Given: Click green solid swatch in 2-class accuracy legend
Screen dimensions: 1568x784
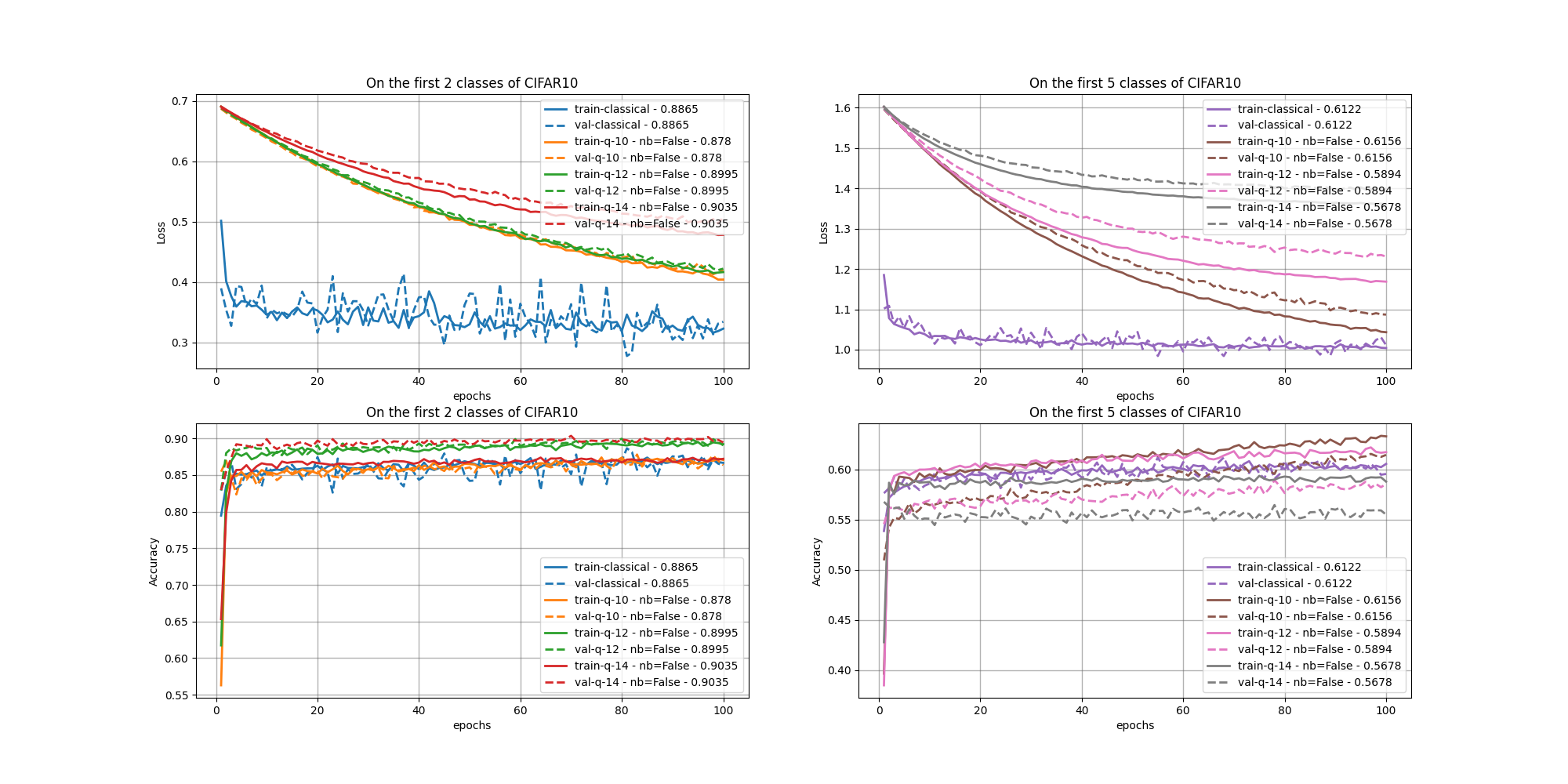Looking at the screenshot, I should (556, 633).
